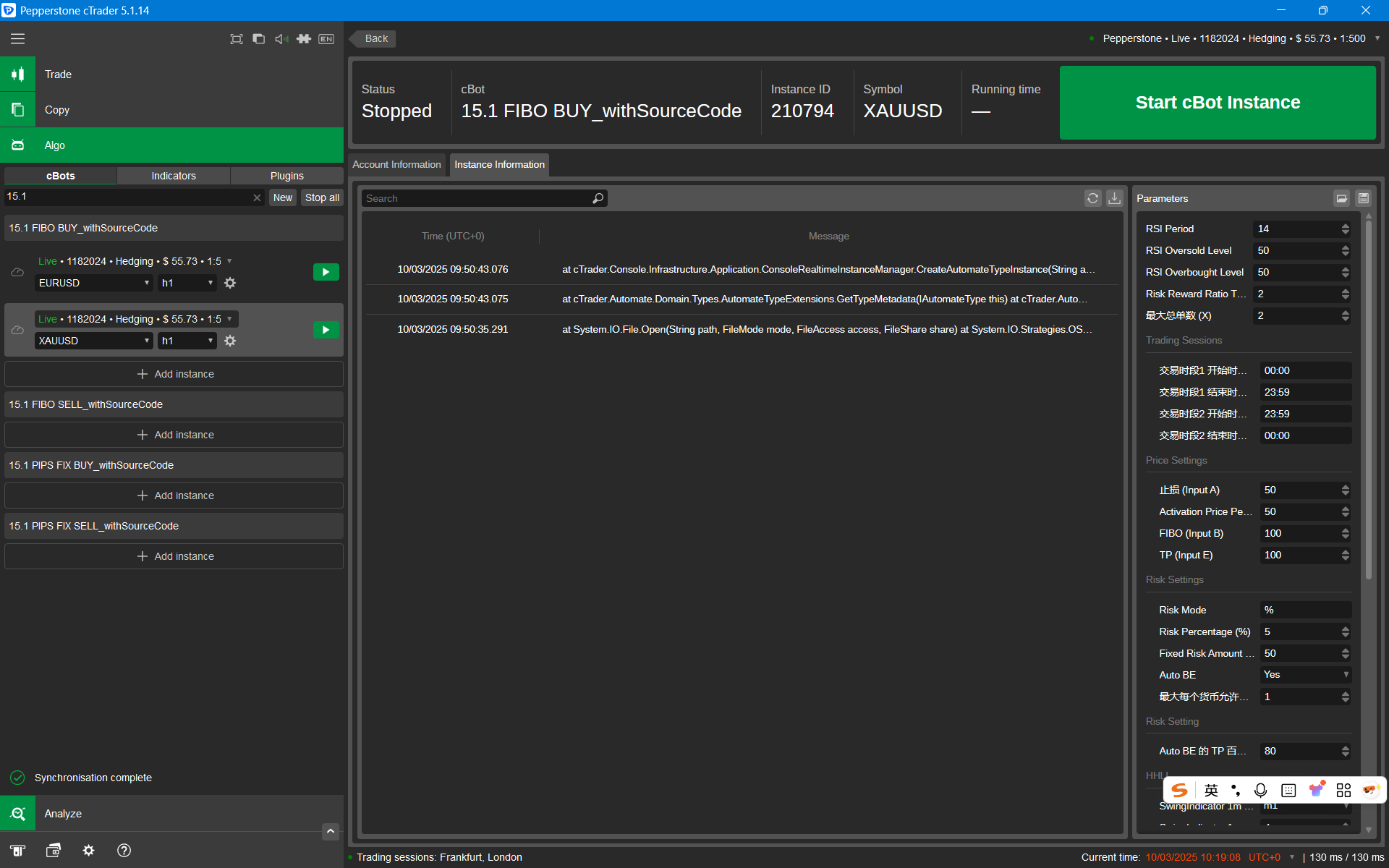Click the IME microphone voice input icon

click(1261, 790)
